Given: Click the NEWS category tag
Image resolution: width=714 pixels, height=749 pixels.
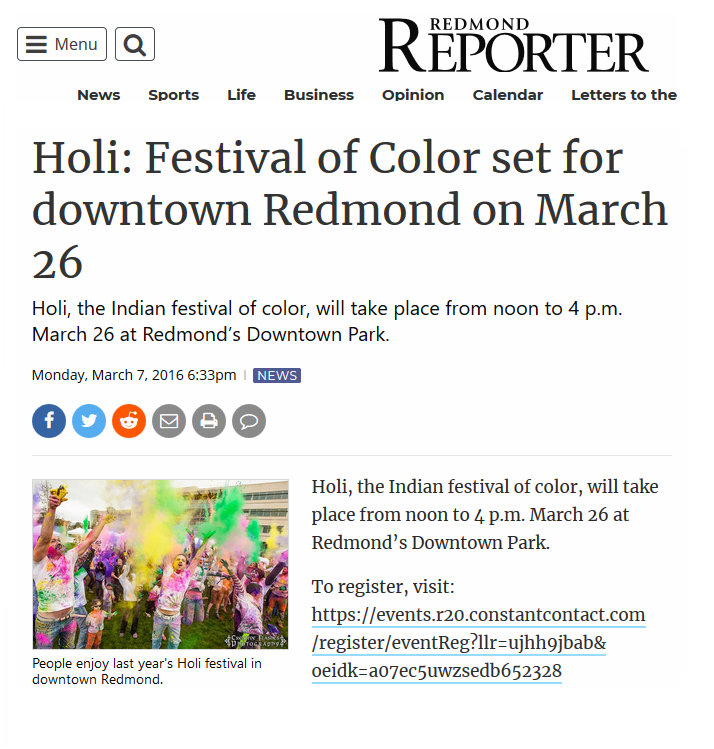Looking at the screenshot, I should click(277, 376).
